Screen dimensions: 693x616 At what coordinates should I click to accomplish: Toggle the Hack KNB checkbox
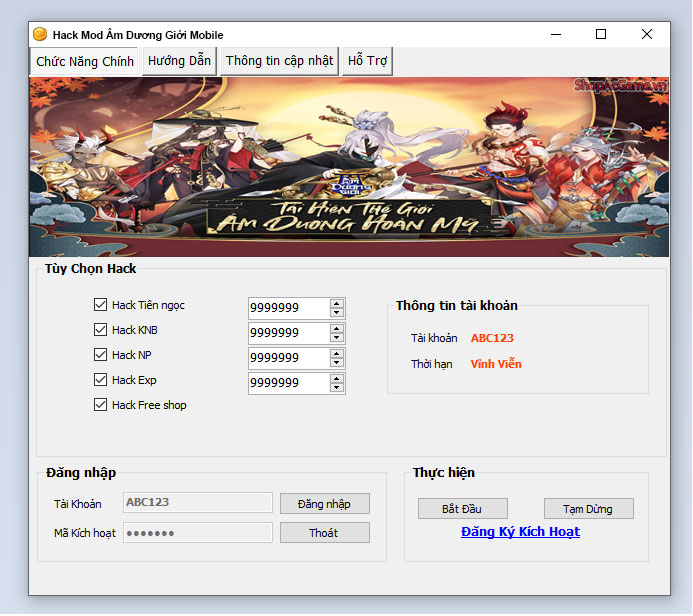100,330
